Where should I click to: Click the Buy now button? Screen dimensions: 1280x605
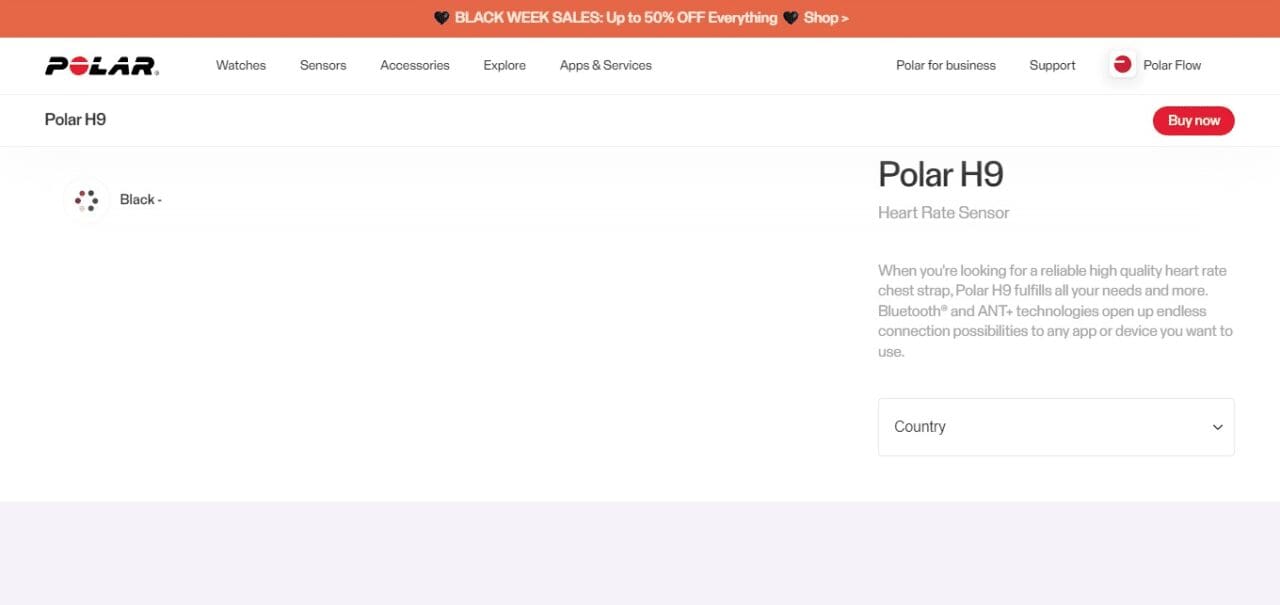pyautogui.click(x=1194, y=121)
